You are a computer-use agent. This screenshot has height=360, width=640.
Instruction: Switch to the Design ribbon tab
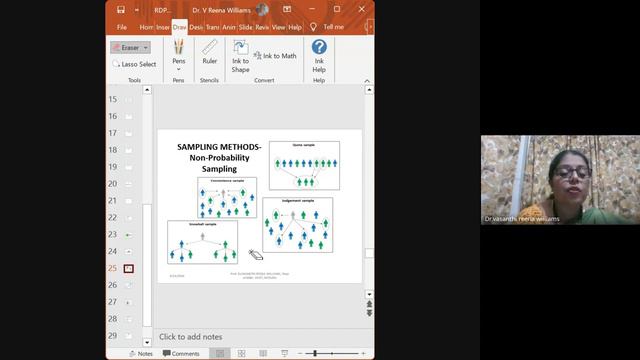coord(196,27)
